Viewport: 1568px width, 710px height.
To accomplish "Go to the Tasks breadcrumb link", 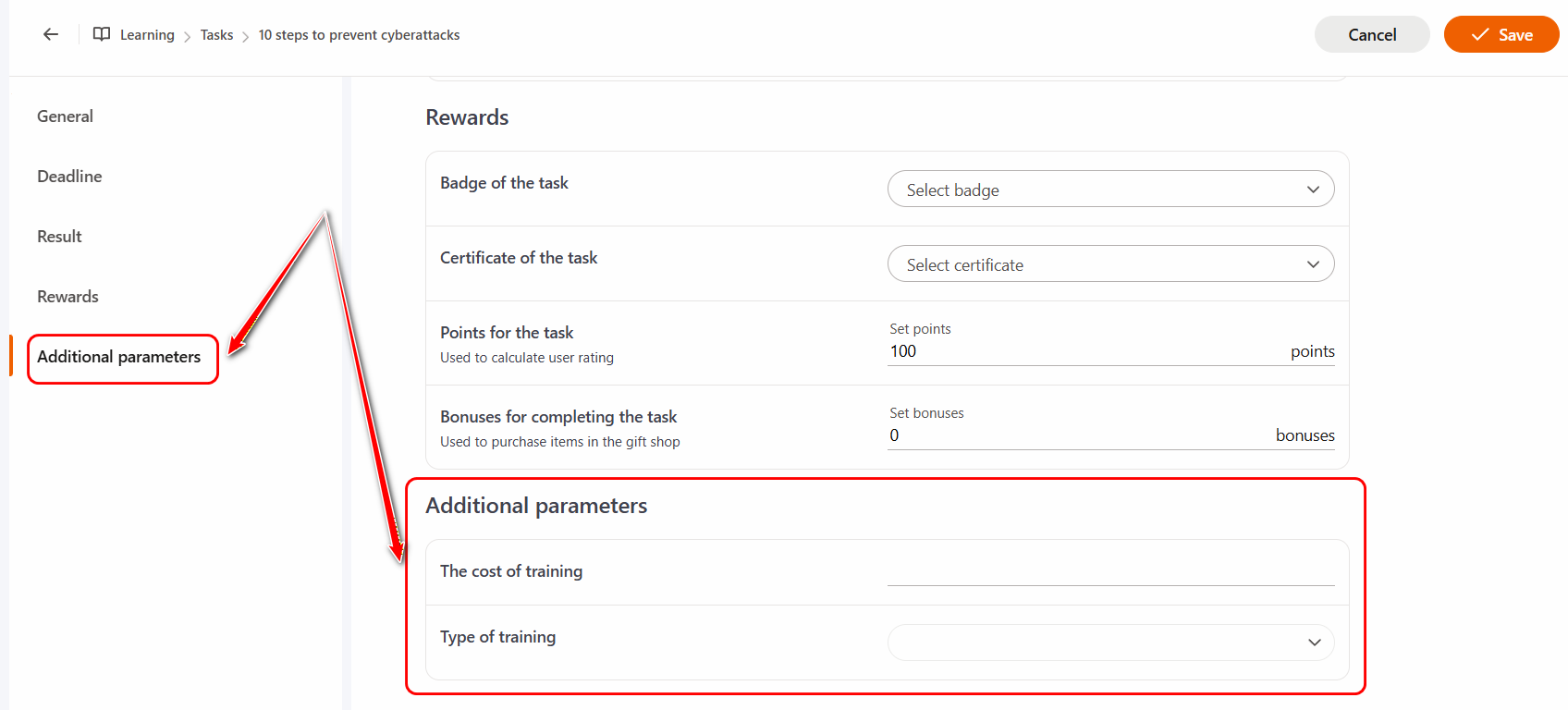I will pyautogui.click(x=216, y=35).
